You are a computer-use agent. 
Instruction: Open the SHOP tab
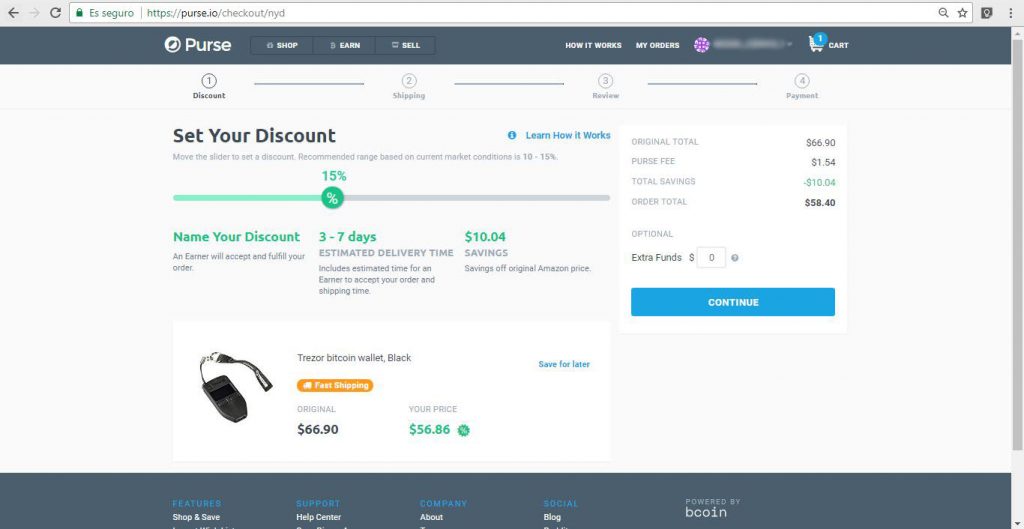(282, 45)
